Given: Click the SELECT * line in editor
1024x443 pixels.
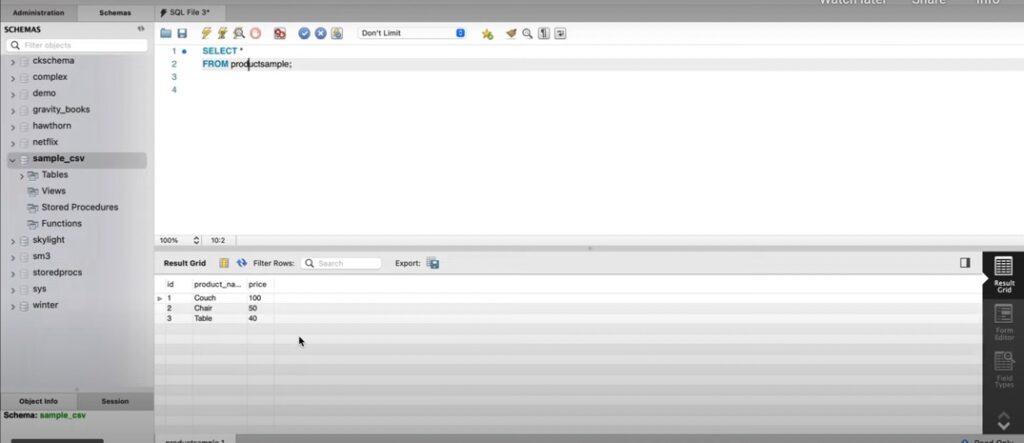Looking at the screenshot, I should click(223, 51).
